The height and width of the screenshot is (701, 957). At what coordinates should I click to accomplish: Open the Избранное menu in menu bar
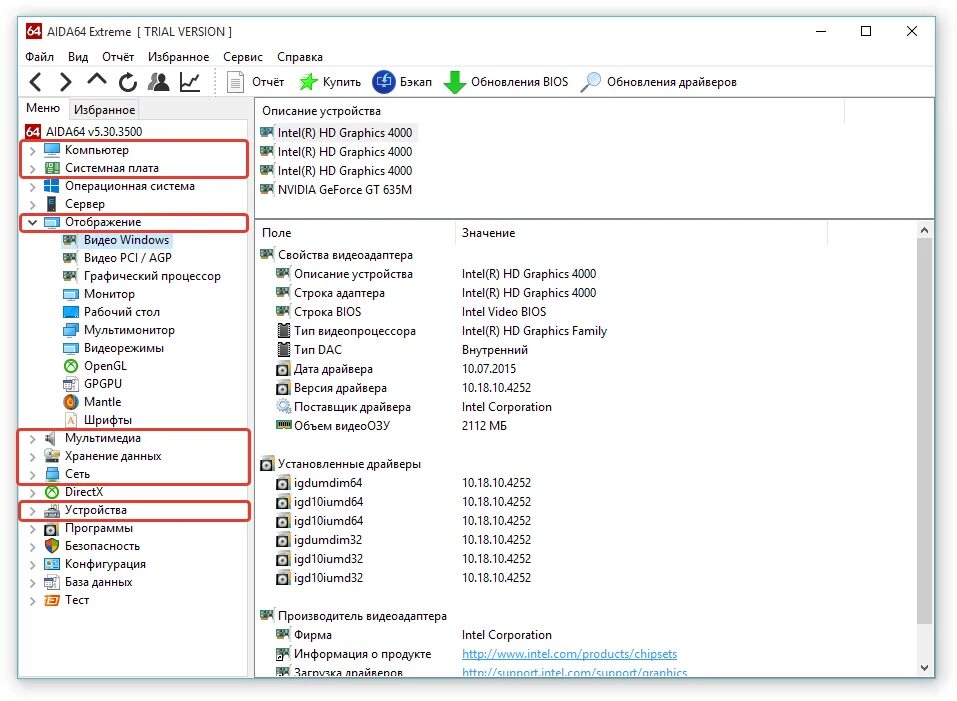(178, 57)
